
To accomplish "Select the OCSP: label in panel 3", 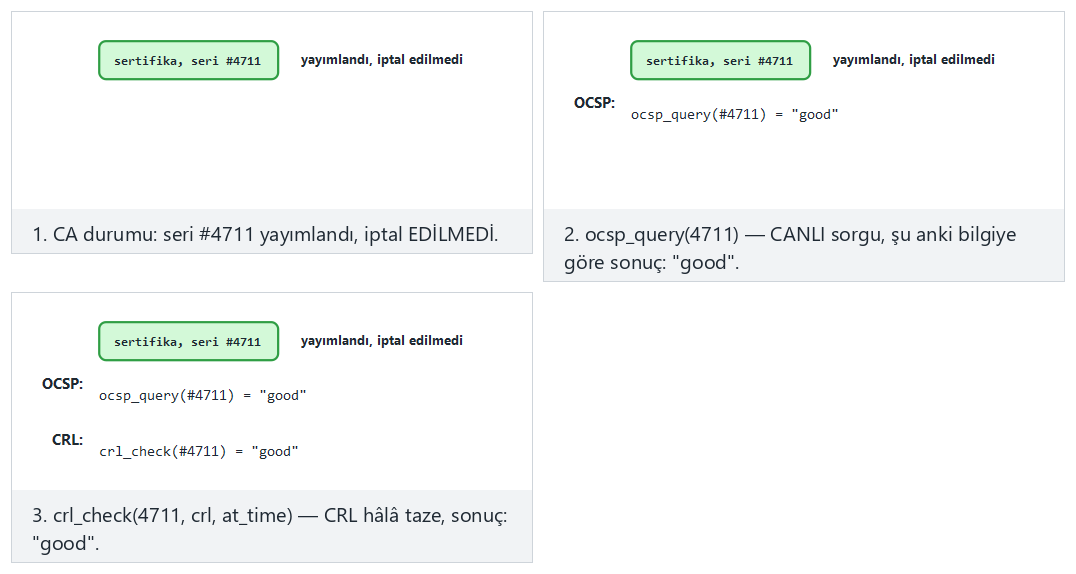I will (x=62, y=384).
